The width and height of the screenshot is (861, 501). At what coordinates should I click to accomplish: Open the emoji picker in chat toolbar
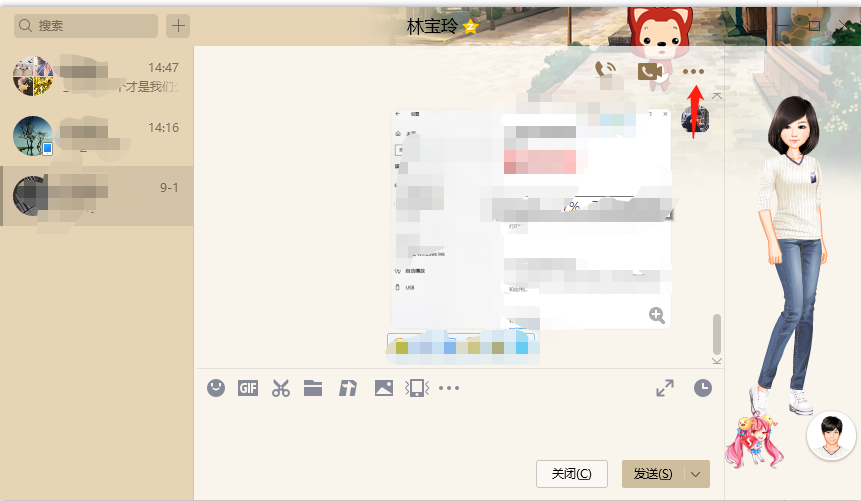[x=216, y=388]
